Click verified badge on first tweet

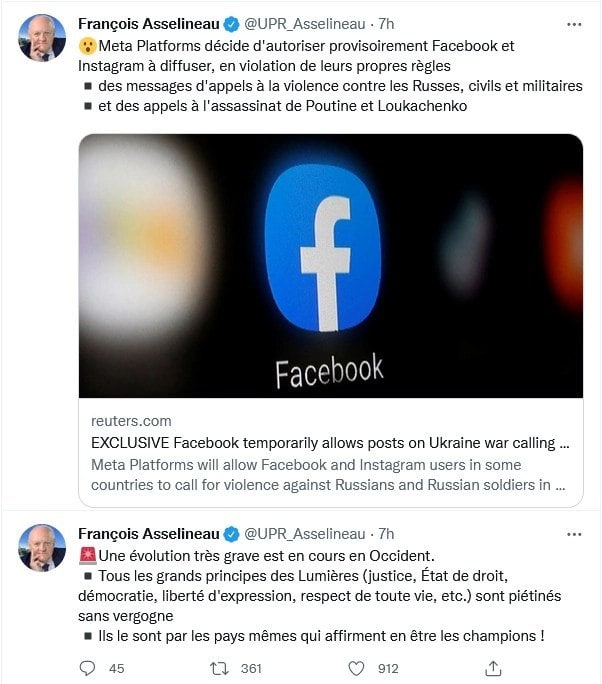[x=231, y=24]
